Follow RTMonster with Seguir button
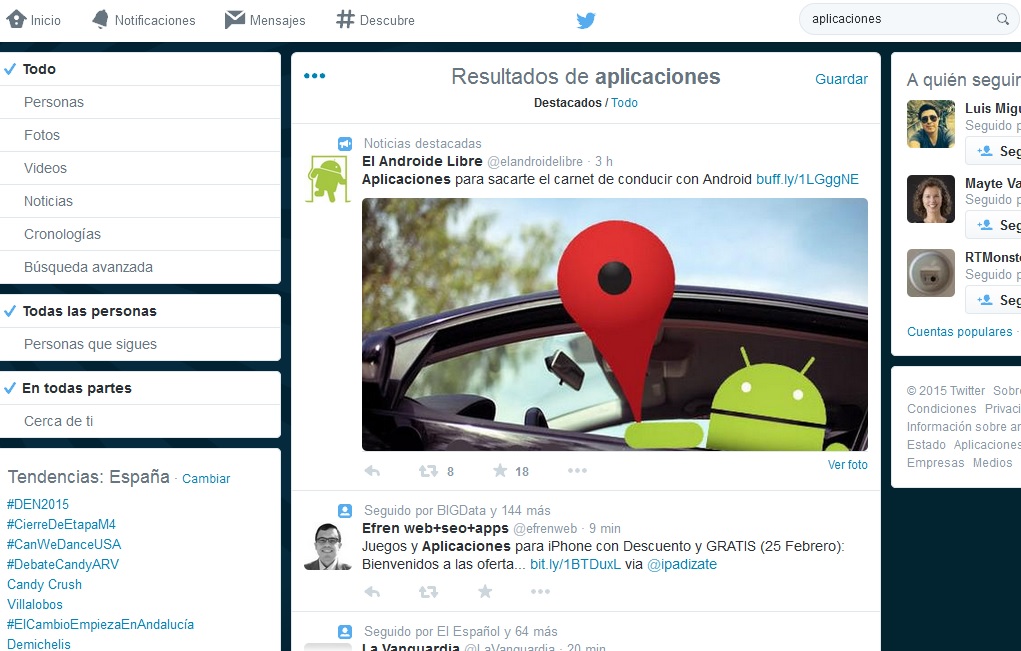Viewport: 1021px width, 651px height. [994, 300]
